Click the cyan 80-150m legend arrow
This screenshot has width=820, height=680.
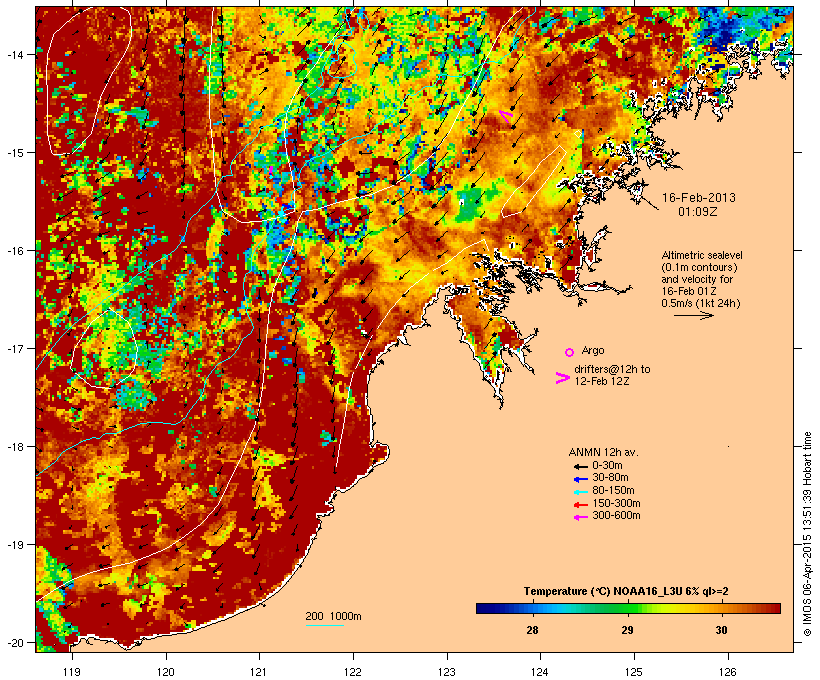tap(580, 492)
